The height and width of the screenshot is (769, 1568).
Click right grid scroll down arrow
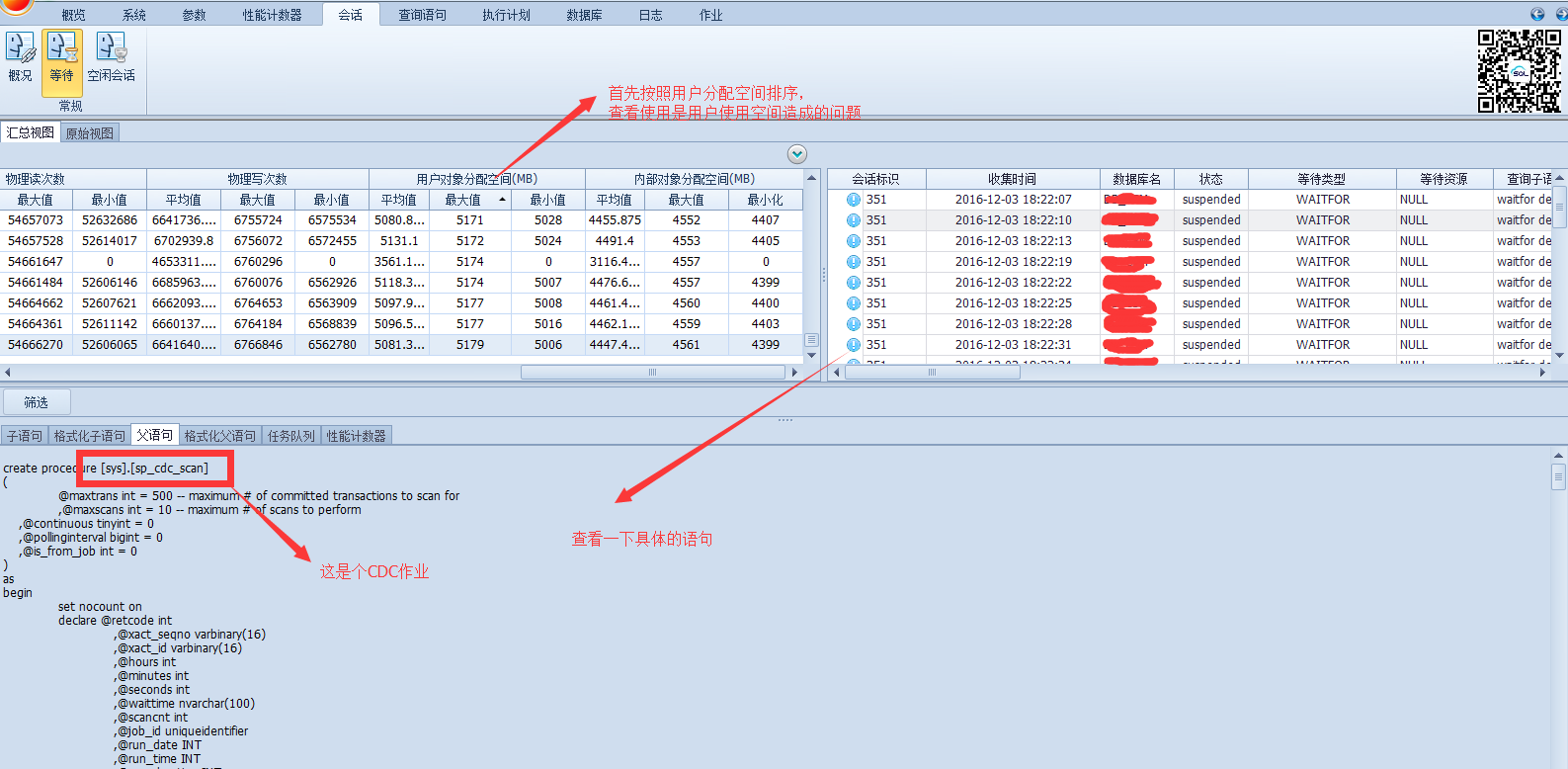[x=1560, y=355]
